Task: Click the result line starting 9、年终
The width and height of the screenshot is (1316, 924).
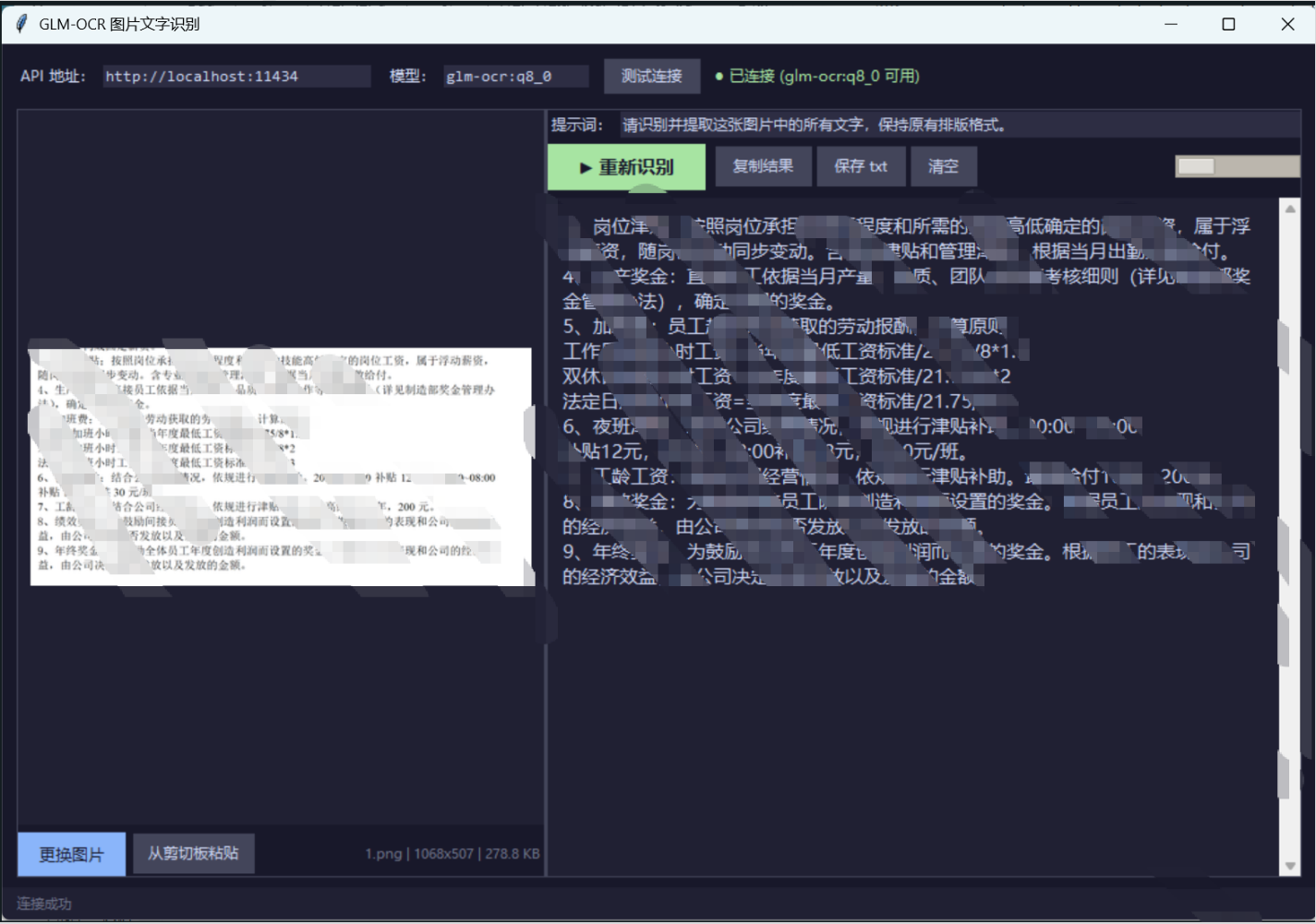Action: point(906,552)
